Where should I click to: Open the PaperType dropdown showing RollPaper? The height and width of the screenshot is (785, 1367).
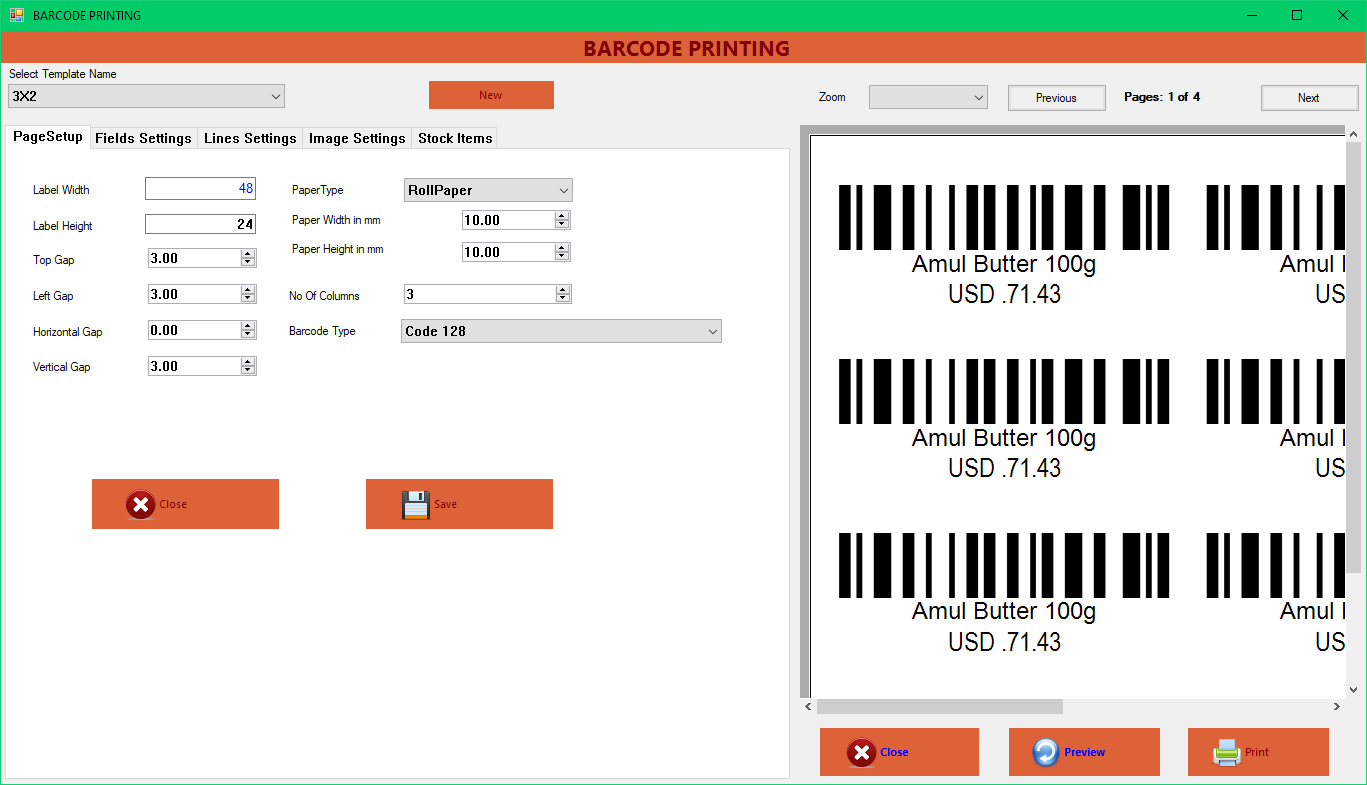click(561, 189)
